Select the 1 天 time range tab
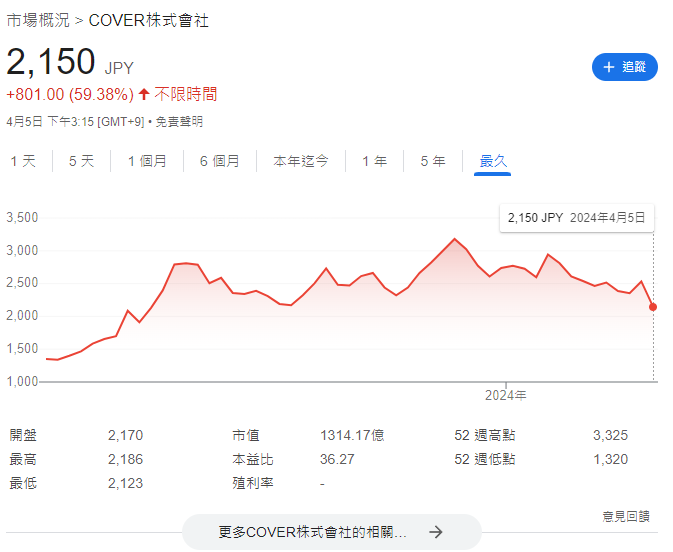673x552 pixels. point(23,161)
